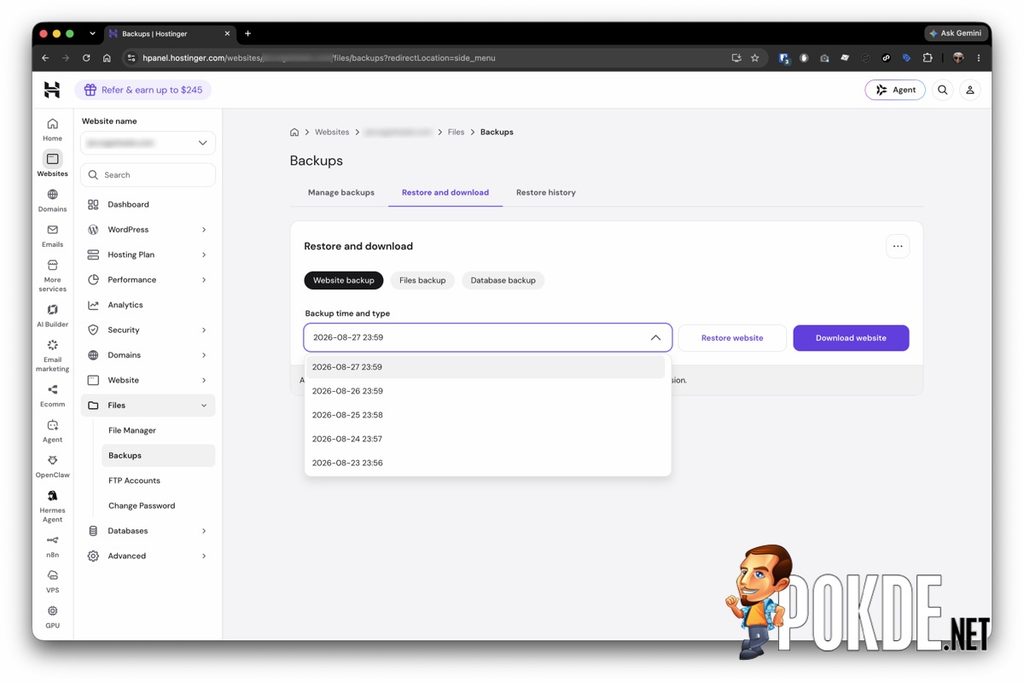Click the search magnifier in top bar
This screenshot has height=683, width=1024.
pos(942,90)
